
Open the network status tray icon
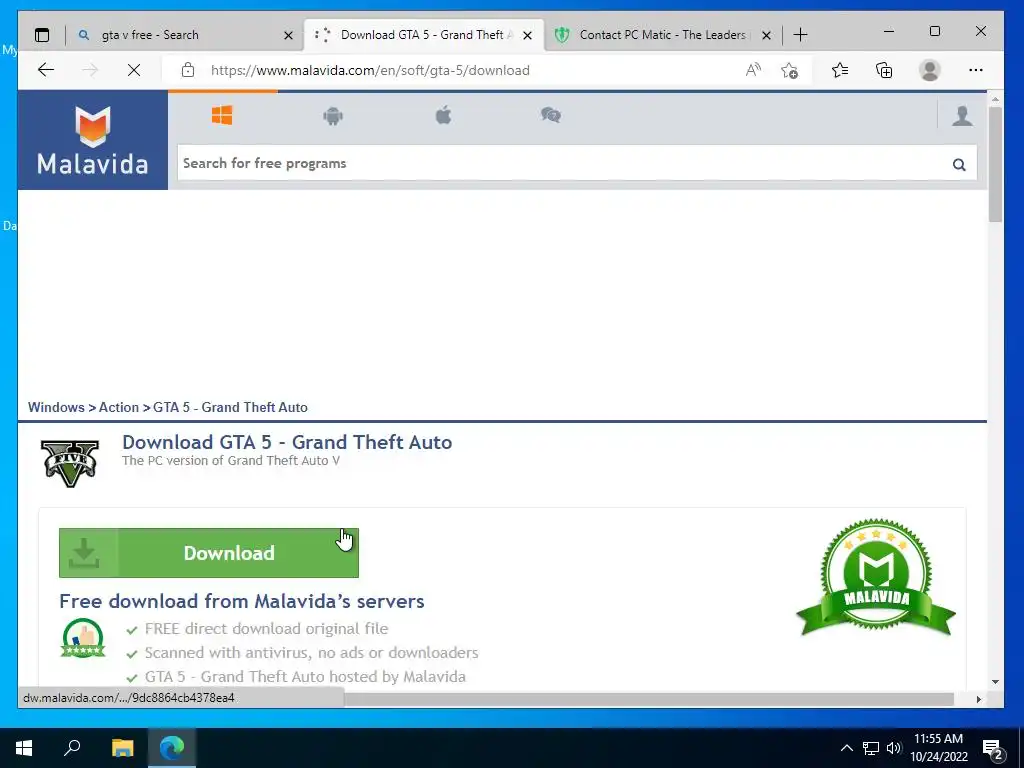pyautogui.click(x=871, y=748)
